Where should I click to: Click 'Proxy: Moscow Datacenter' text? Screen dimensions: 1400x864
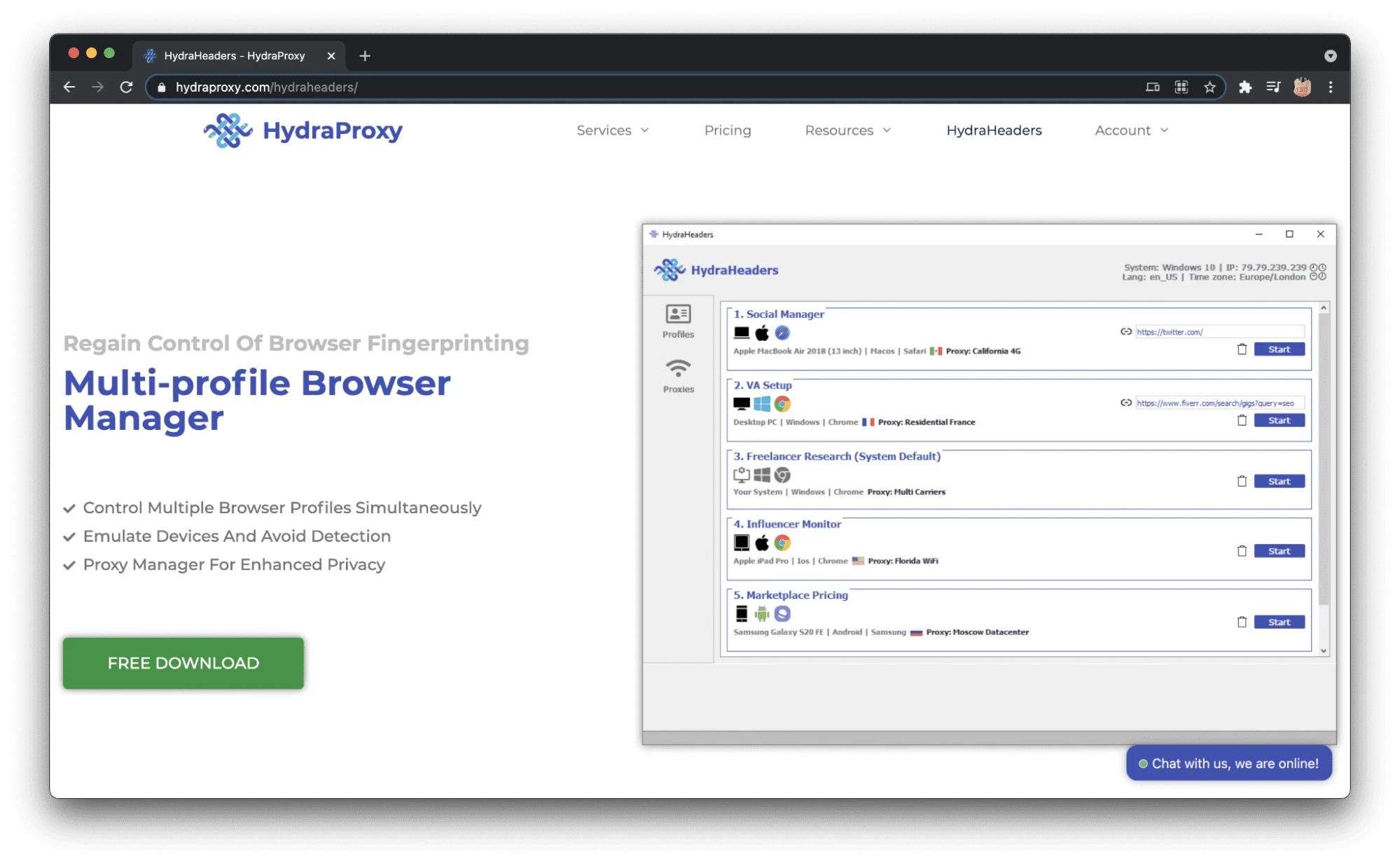coord(977,632)
